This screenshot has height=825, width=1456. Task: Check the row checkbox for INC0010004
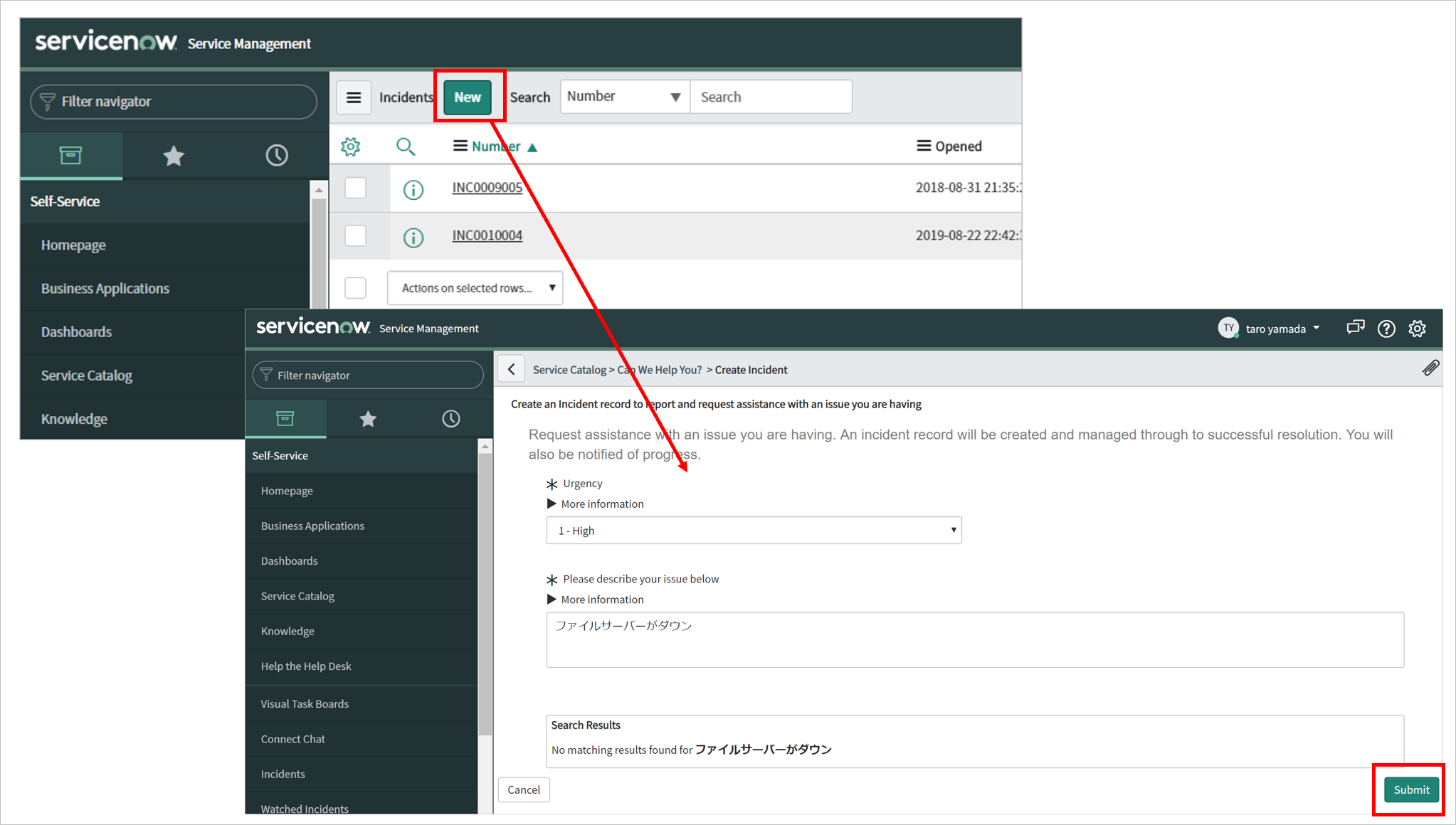coord(355,235)
